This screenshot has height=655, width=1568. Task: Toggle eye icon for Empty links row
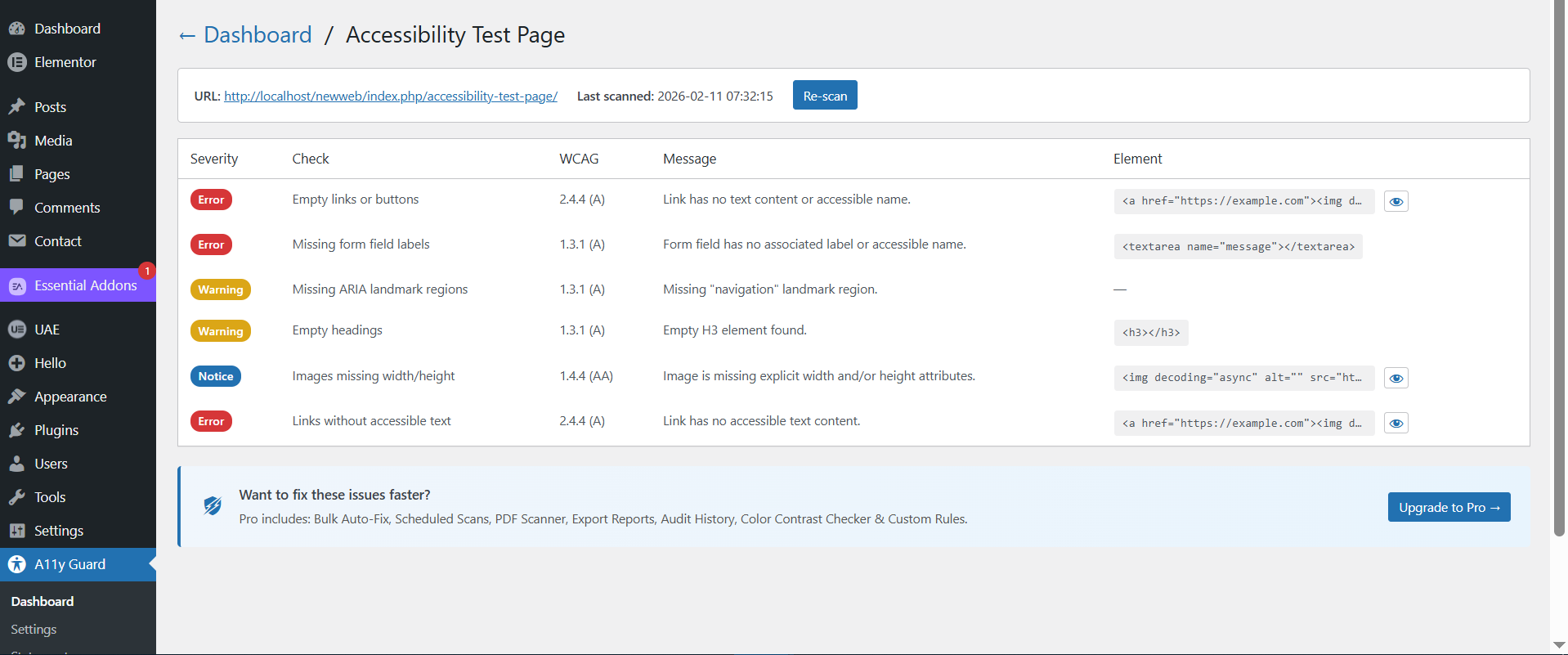[1396, 201]
